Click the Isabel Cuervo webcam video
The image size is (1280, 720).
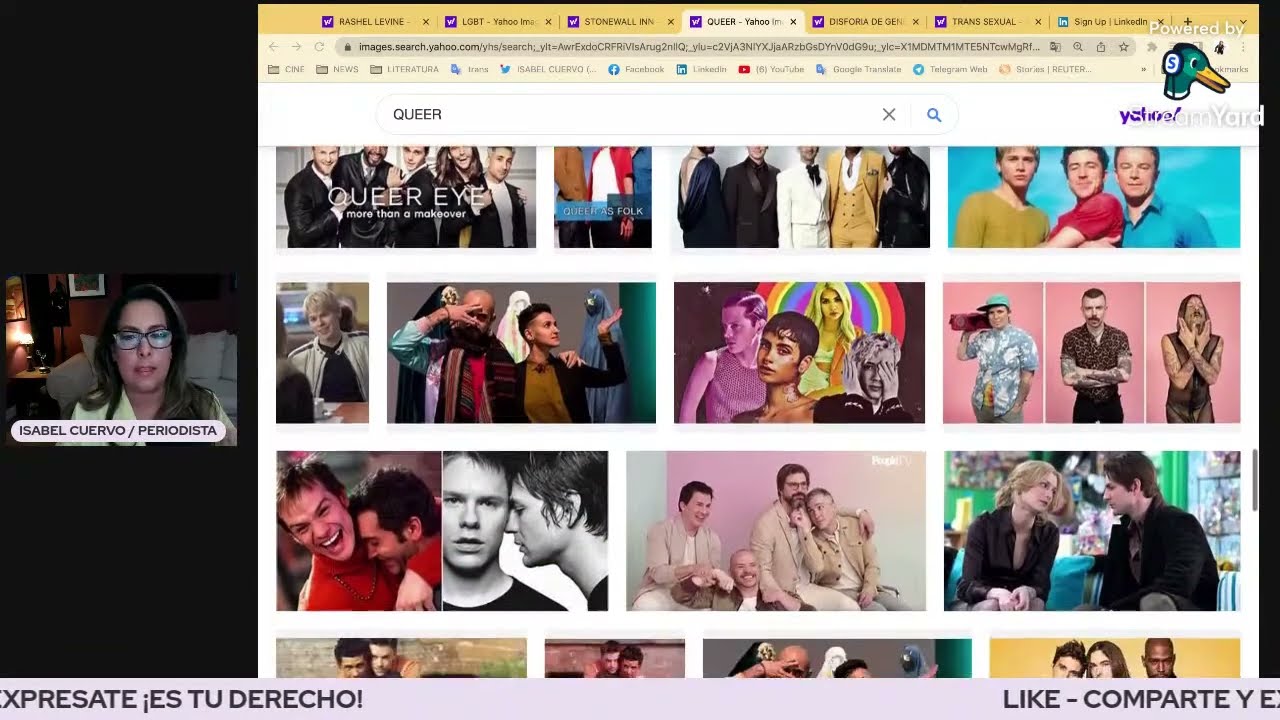(x=121, y=359)
